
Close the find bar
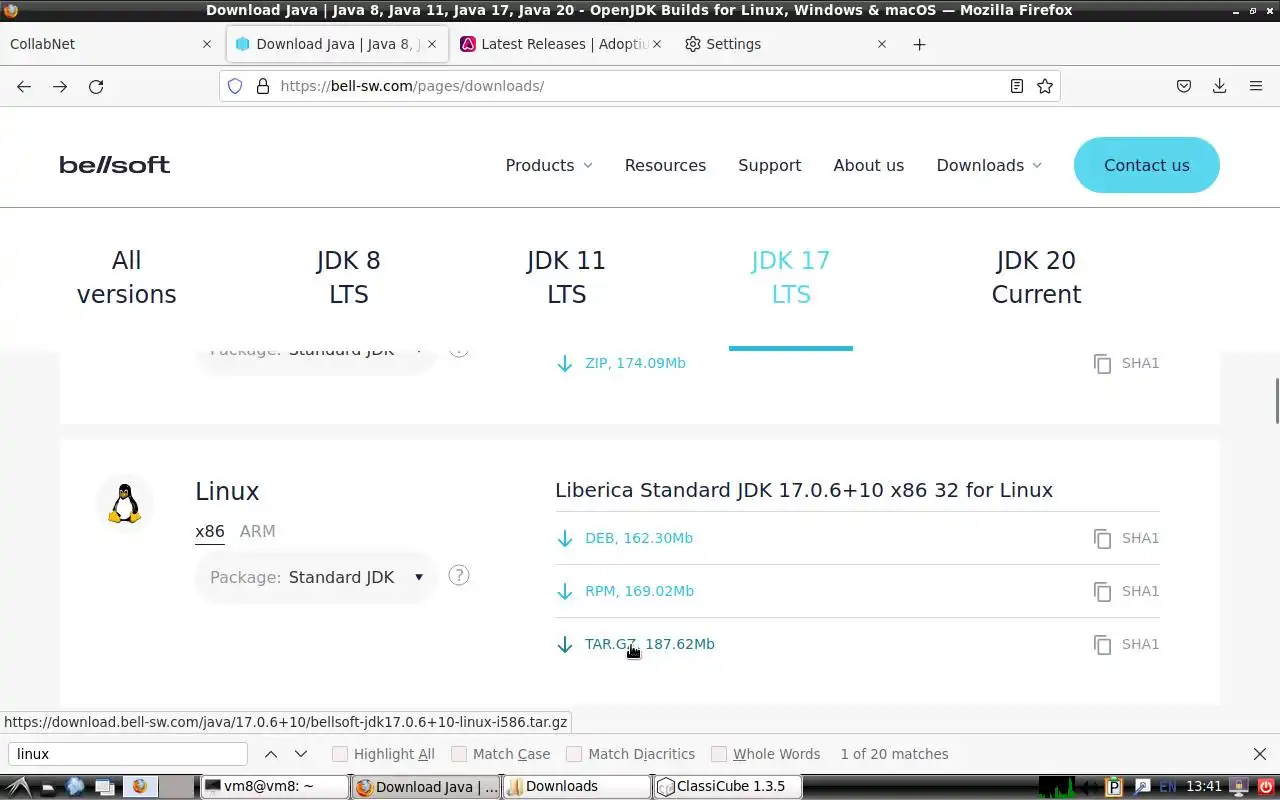tap(1260, 754)
